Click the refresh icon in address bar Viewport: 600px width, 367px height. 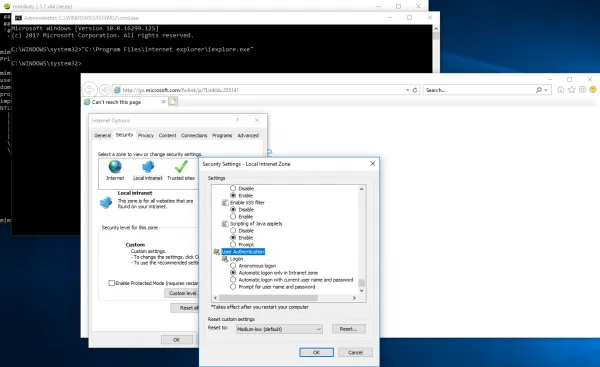[x=415, y=90]
